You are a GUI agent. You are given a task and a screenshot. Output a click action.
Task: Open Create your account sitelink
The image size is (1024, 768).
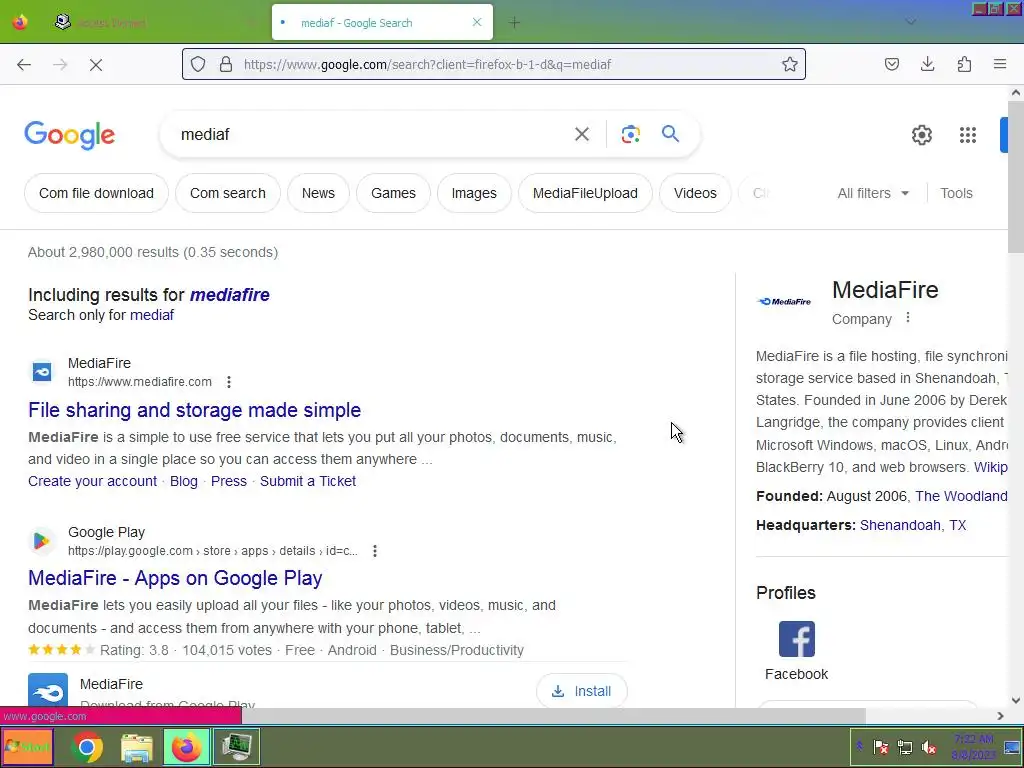coord(92,481)
